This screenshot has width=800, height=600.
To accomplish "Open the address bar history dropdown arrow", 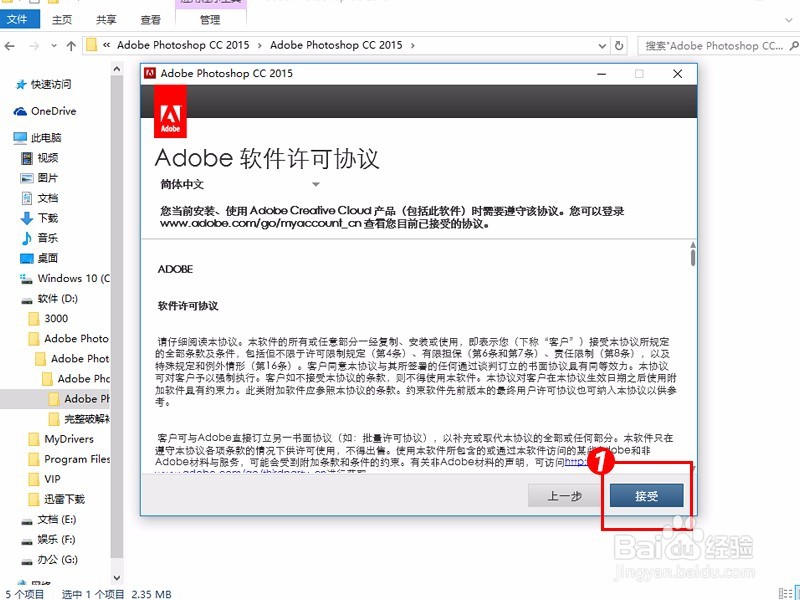I will pyautogui.click(x=601, y=45).
